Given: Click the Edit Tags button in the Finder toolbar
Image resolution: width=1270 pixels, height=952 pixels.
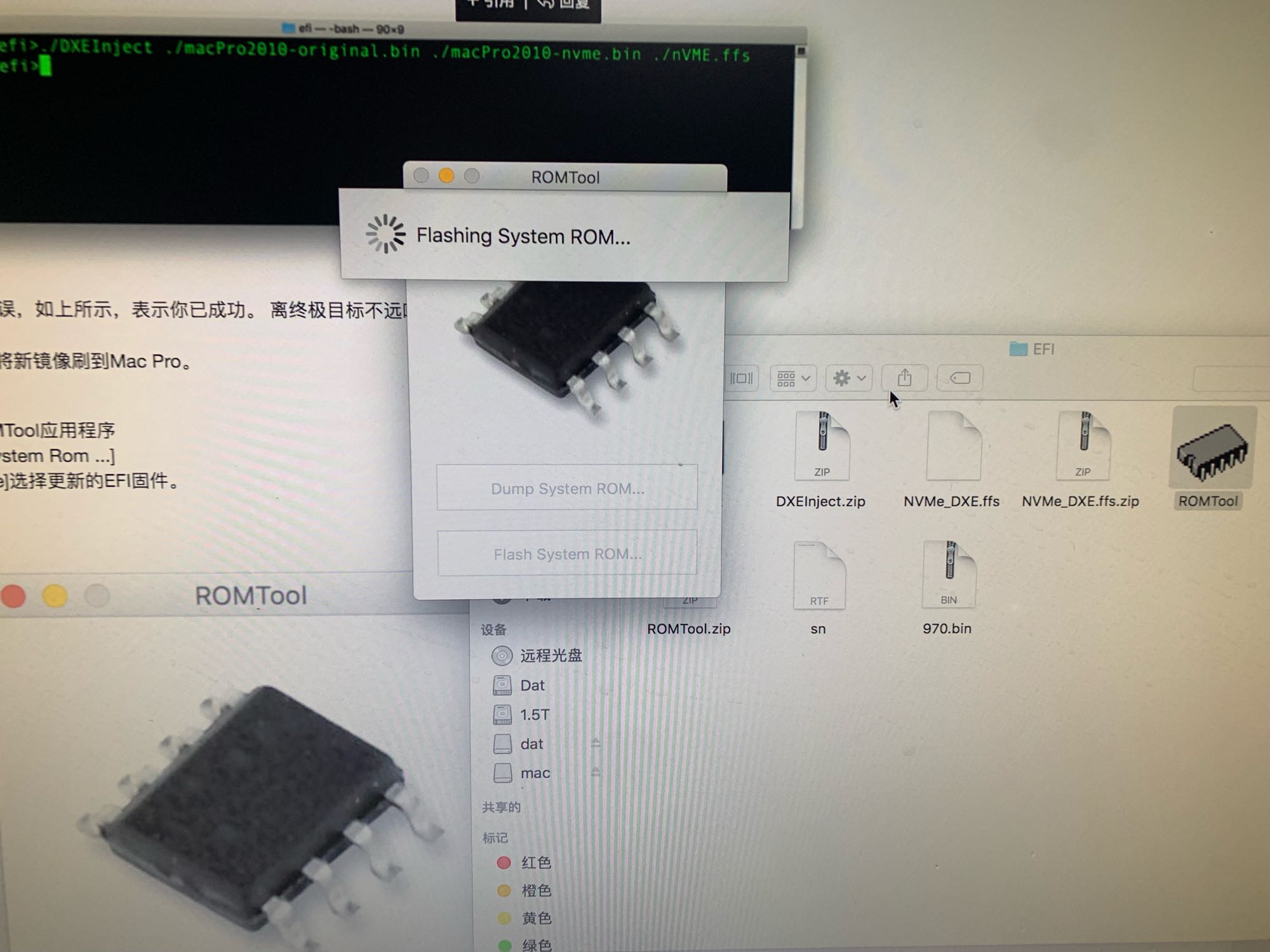Looking at the screenshot, I should (959, 378).
